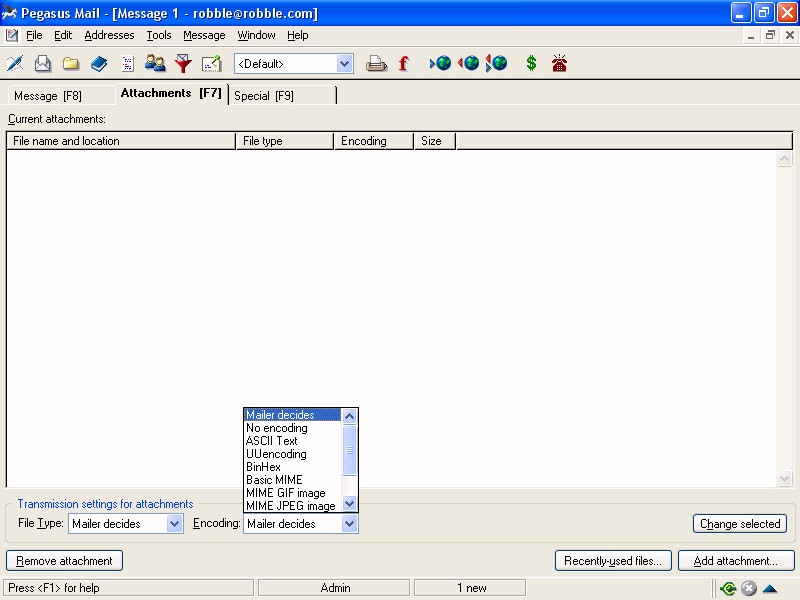The height and width of the screenshot is (600, 800).
Task: Click the Pegasus horse title bar icon
Action: 9,13
